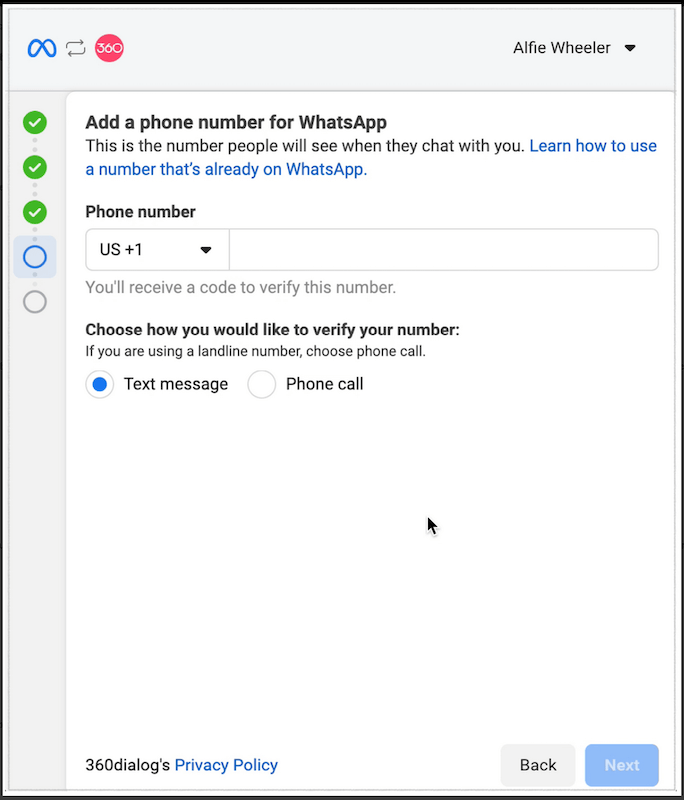This screenshot has height=800, width=684.
Task: Click the exchange arrows icon between logos
Action: [x=75, y=48]
